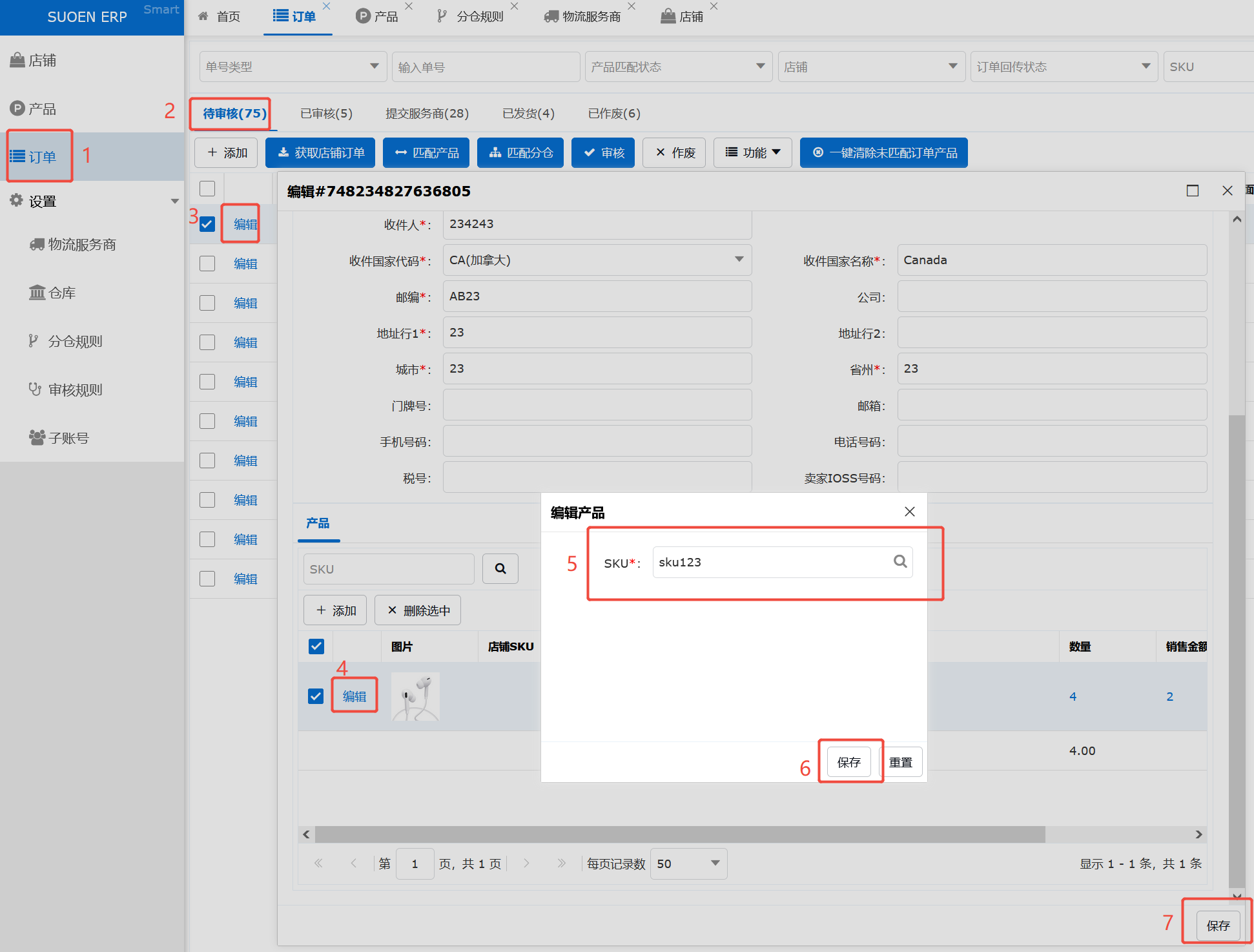Image resolution: width=1254 pixels, height=952 pixels.
Task: Open 子账号 in the sidebar
Action: click(68, 439)
